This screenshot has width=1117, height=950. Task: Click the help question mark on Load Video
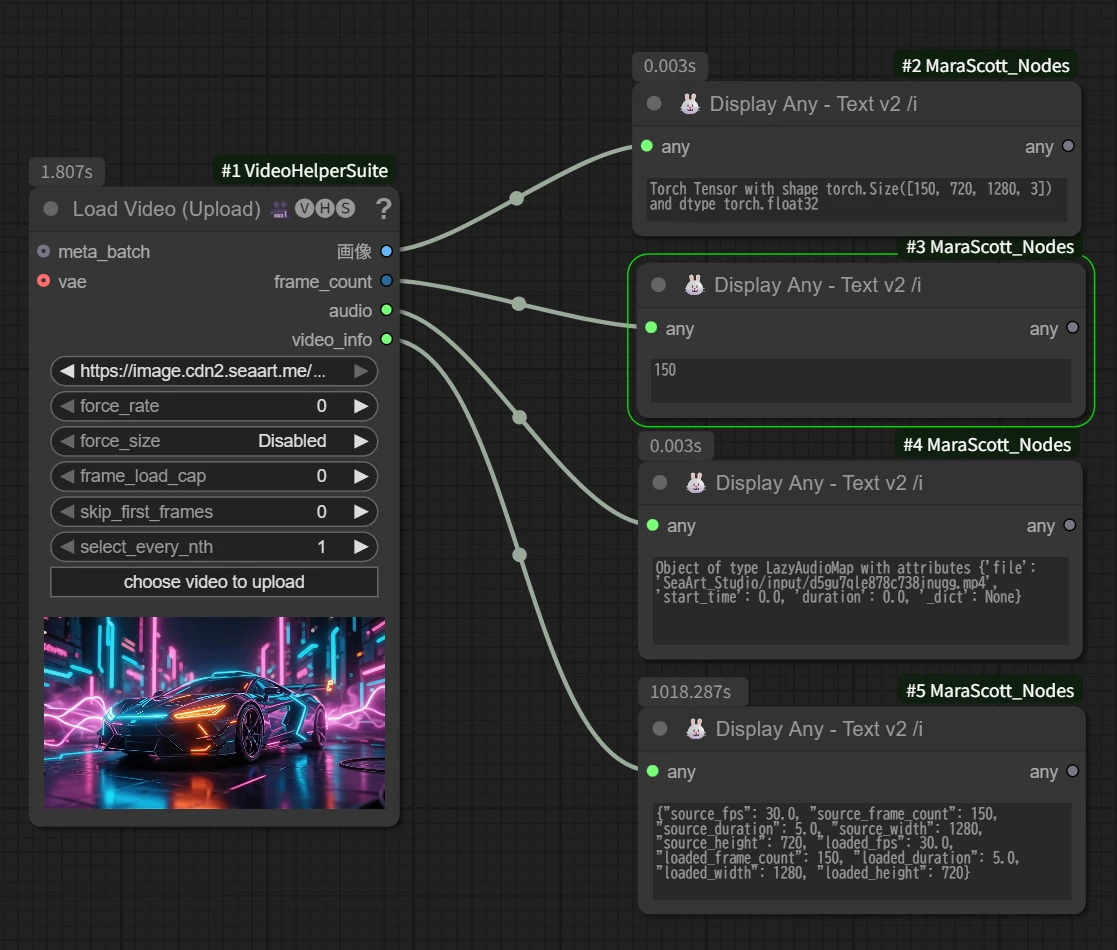tap(383, 209)
